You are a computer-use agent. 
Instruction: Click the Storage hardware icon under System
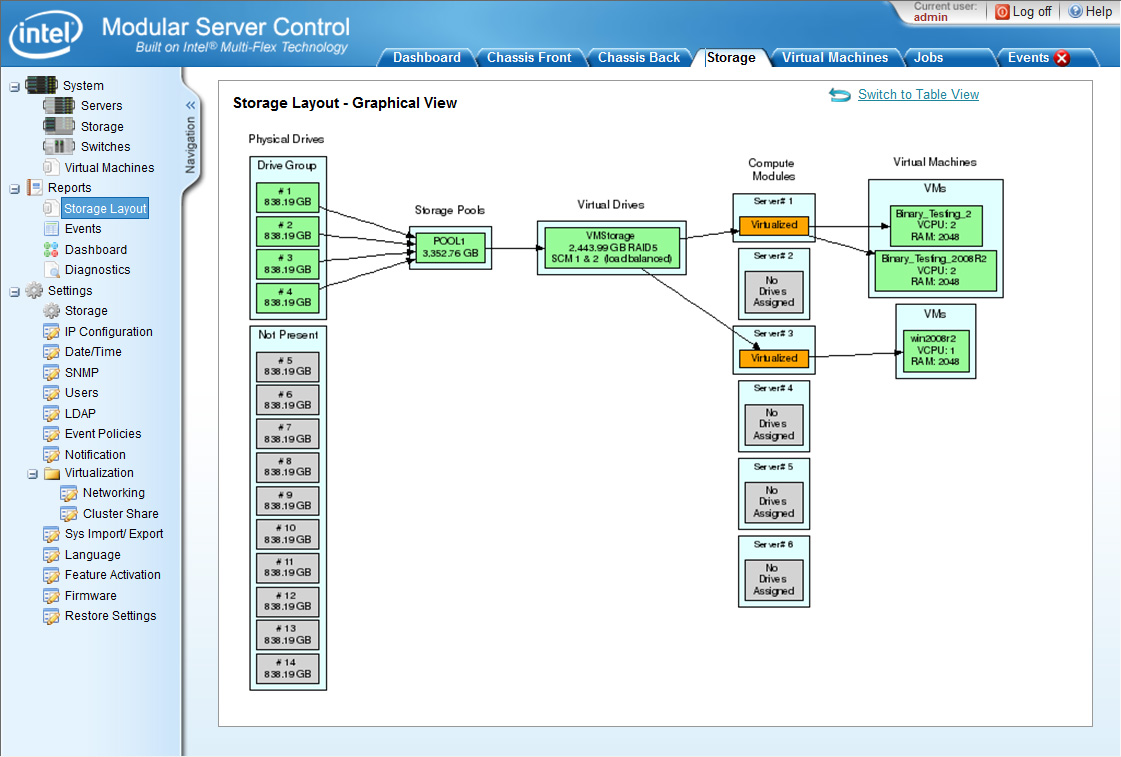(x=59, y=127)
